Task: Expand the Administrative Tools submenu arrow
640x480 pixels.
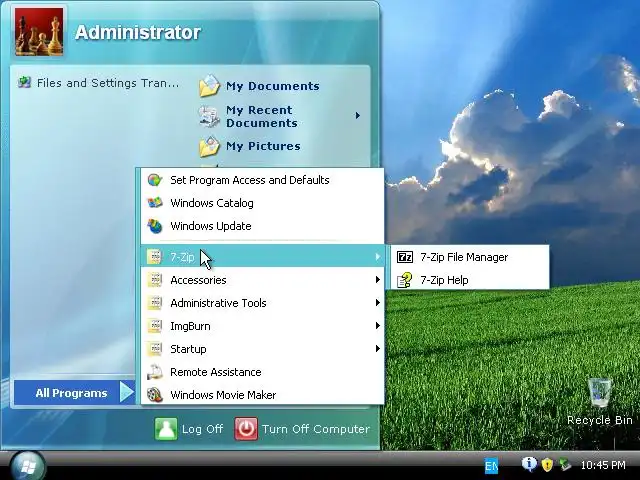Action: 378,302
